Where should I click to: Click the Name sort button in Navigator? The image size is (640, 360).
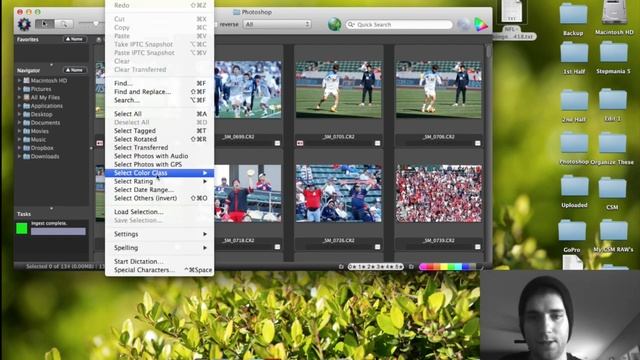point(75,70)
